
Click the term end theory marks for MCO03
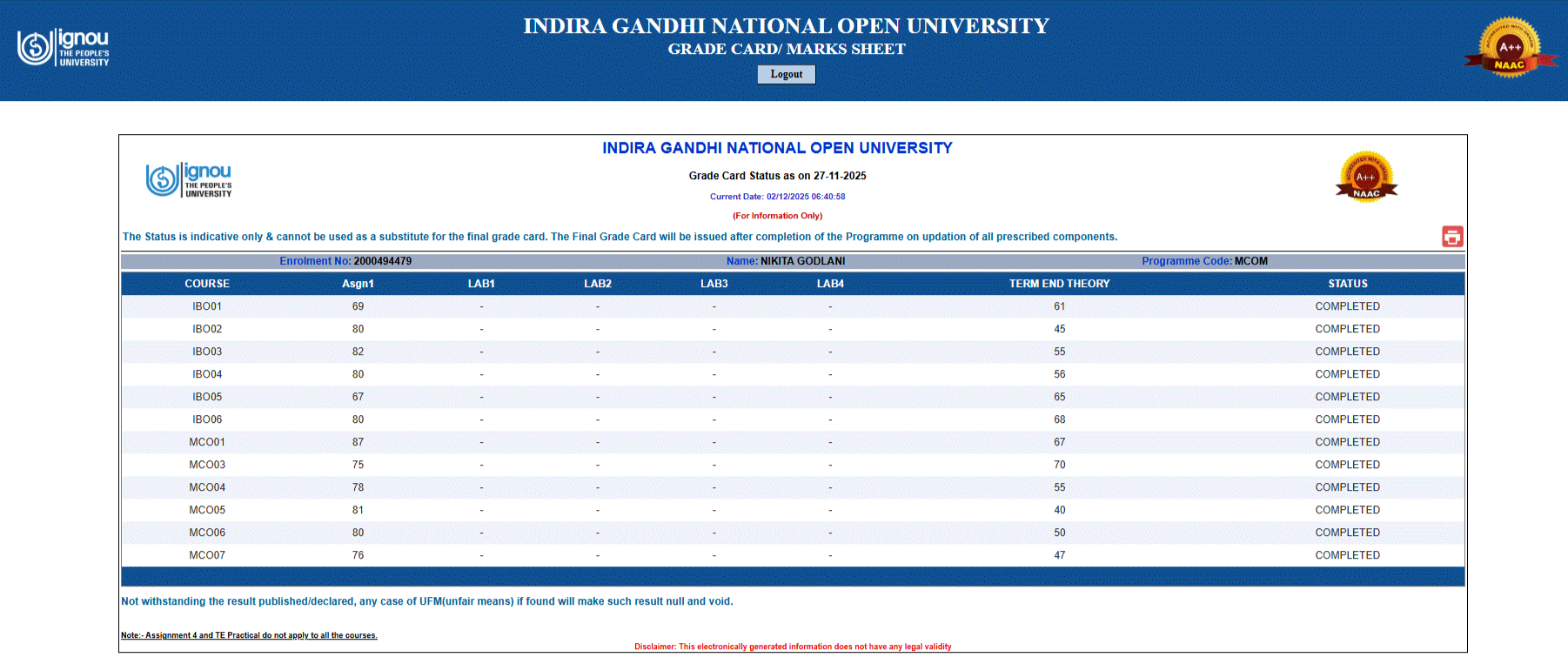point(1059,465)
